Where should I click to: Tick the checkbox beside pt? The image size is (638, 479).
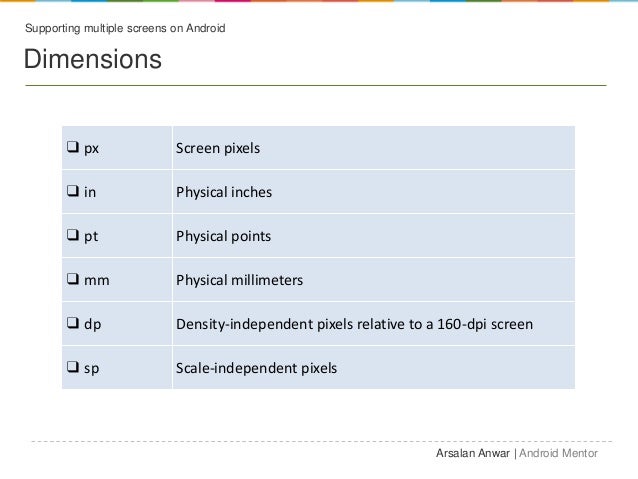point(73,237)
